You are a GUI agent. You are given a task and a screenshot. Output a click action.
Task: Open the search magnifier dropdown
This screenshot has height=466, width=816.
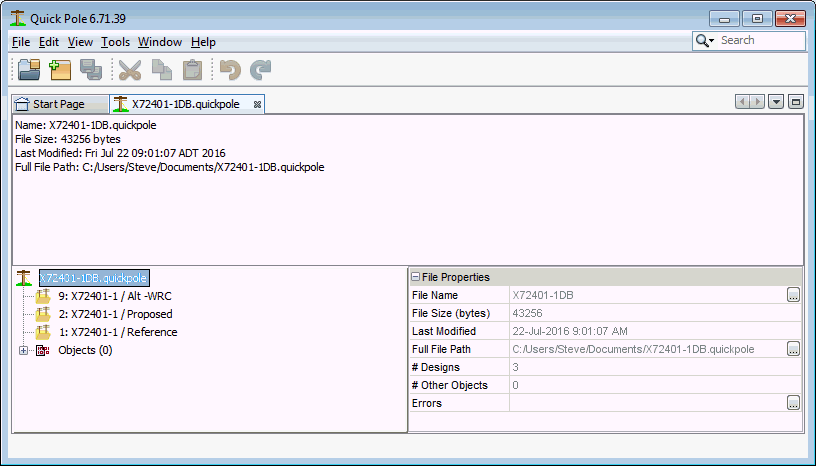705,41
